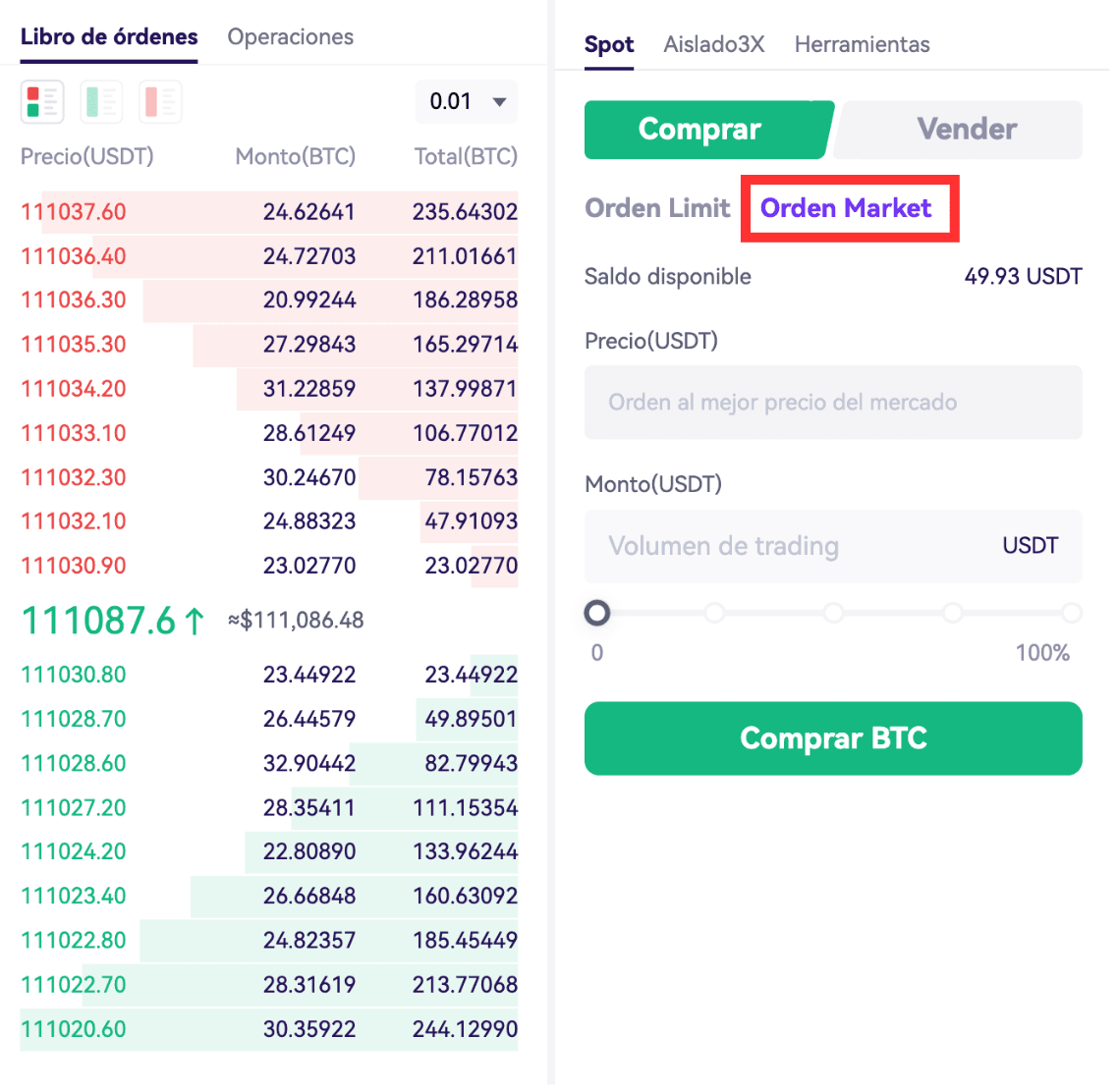Screen dimensions: 1118x1092
Task: Click the bid price 111030.80
Action: [74, 675]
